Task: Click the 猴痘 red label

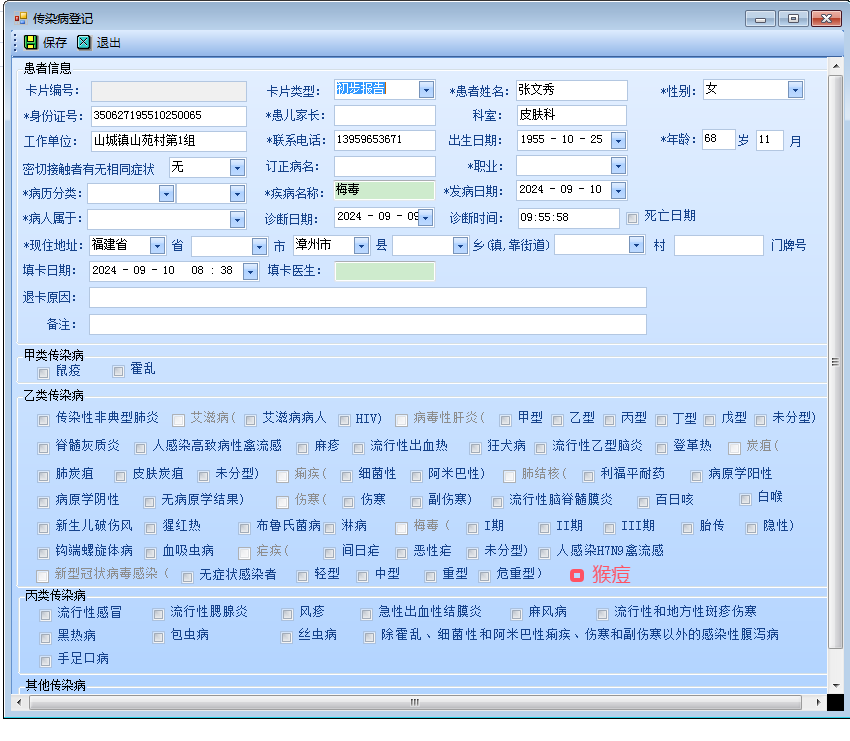Action: pyautogui.click(x=611, y=575)
